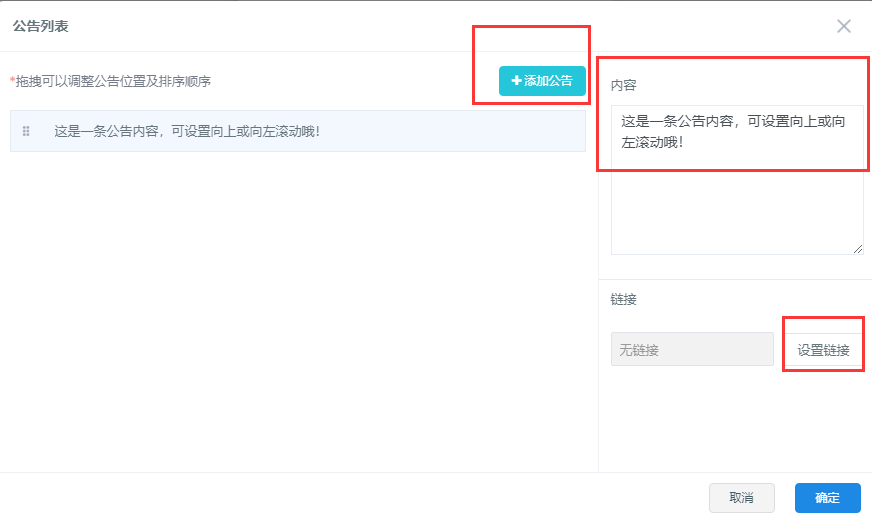This screenshot has height=522, width=872.
Task: Click the 链接 section label
Action: click(x=623, y=299)
